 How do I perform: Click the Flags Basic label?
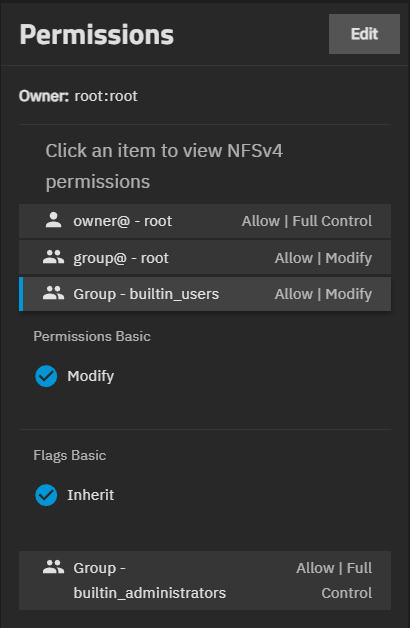70,455
